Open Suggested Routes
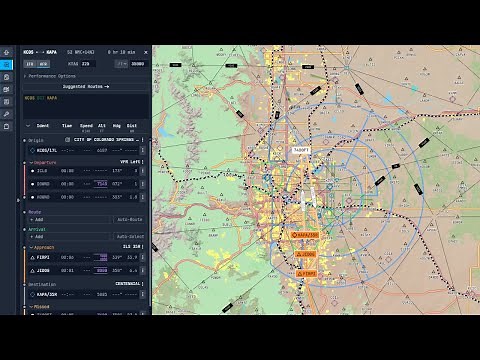 [x=86, y=87]
